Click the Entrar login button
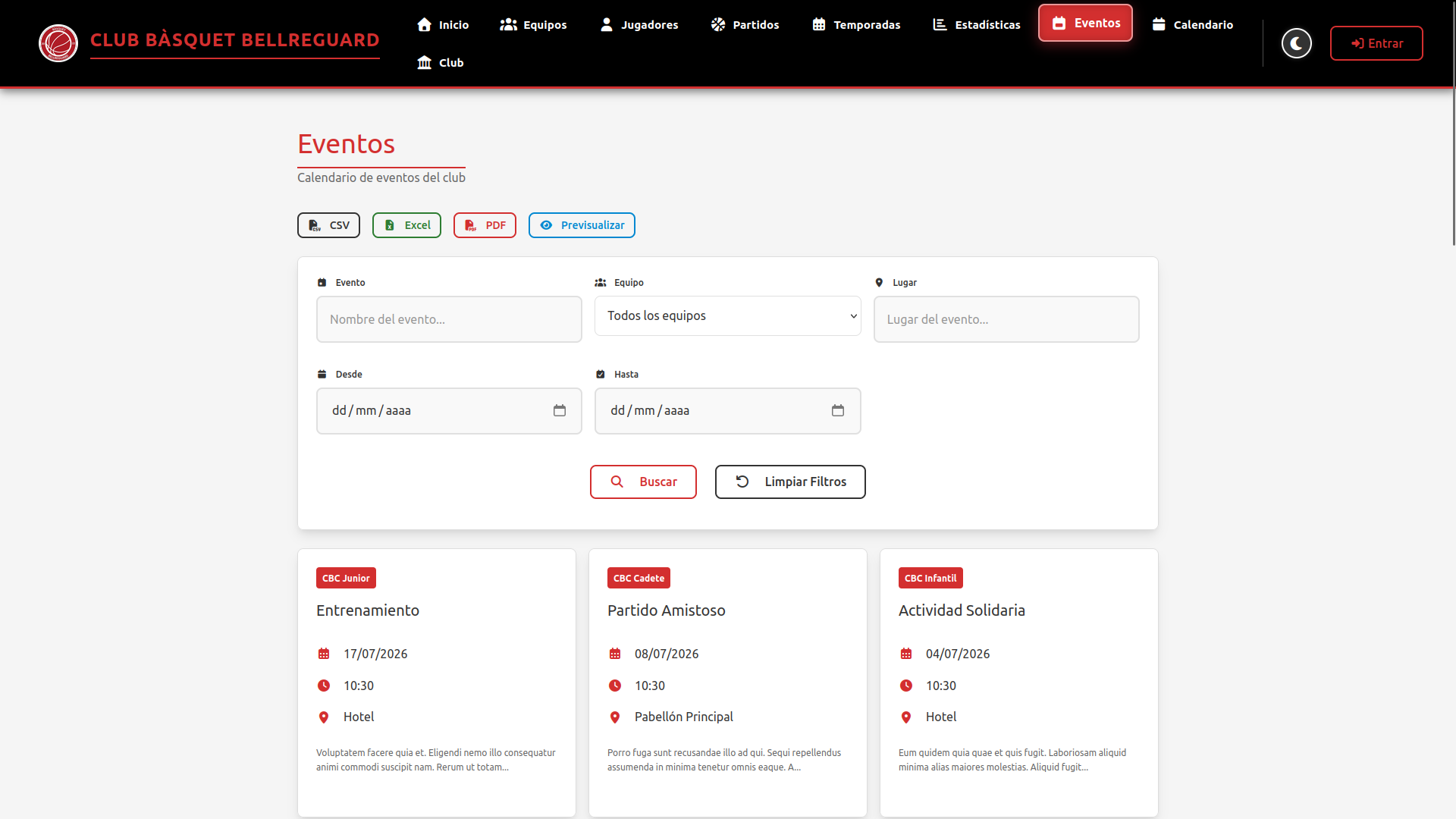 (x=1376, y=43)
